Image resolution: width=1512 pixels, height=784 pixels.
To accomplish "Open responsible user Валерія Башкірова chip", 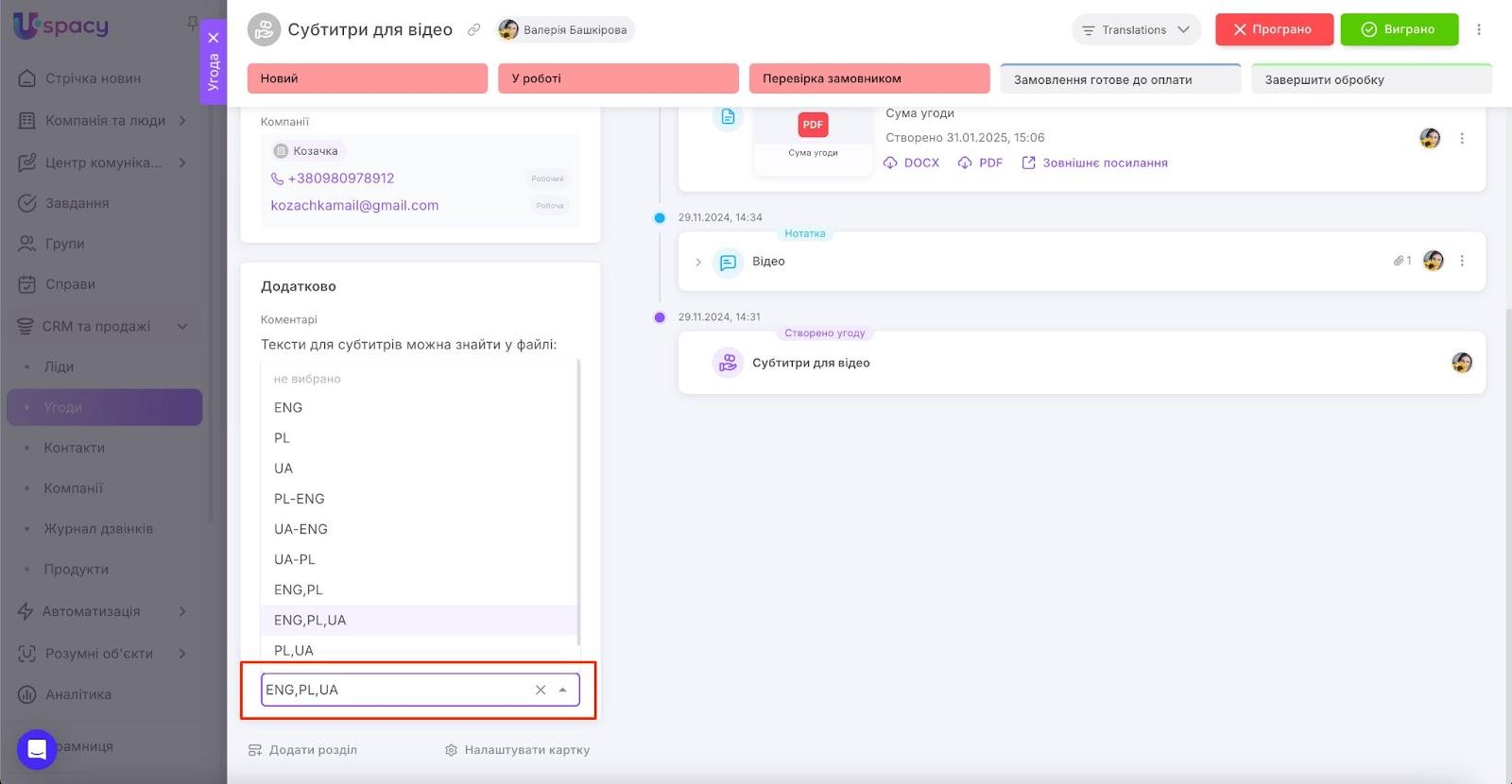I will point(565,30).
